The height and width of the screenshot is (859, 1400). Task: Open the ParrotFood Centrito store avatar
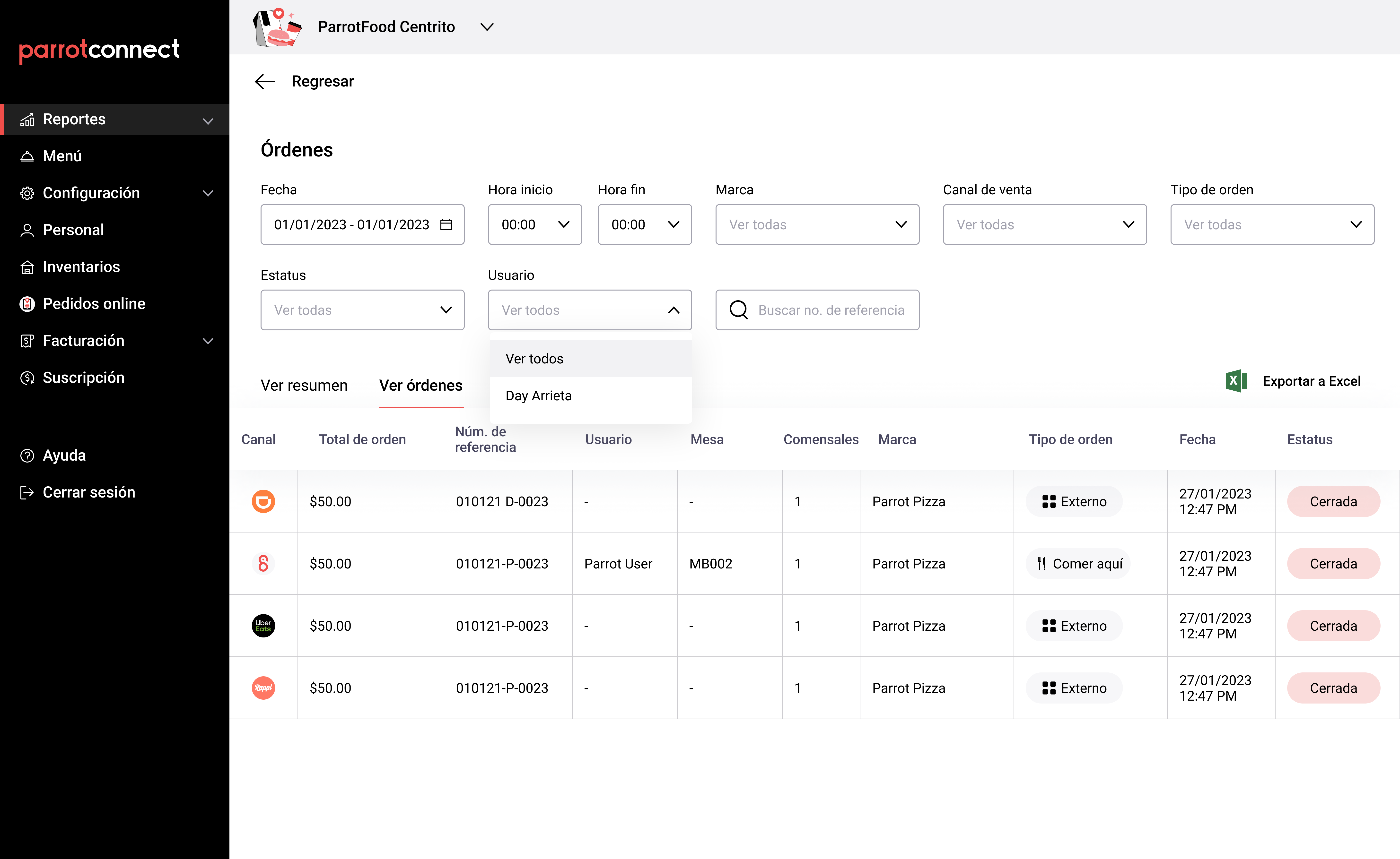277,27
